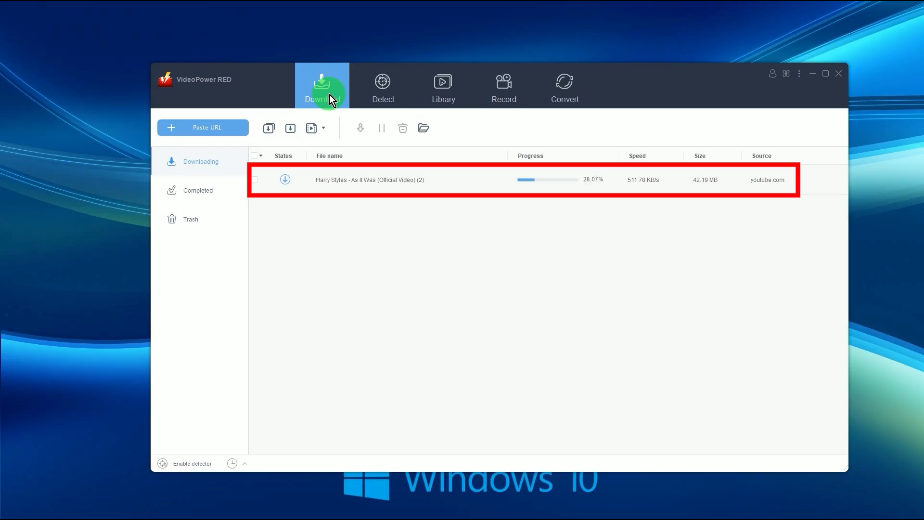Toggle the select-all checkbox in header
924x520 pixels.
tap(254, 156)
